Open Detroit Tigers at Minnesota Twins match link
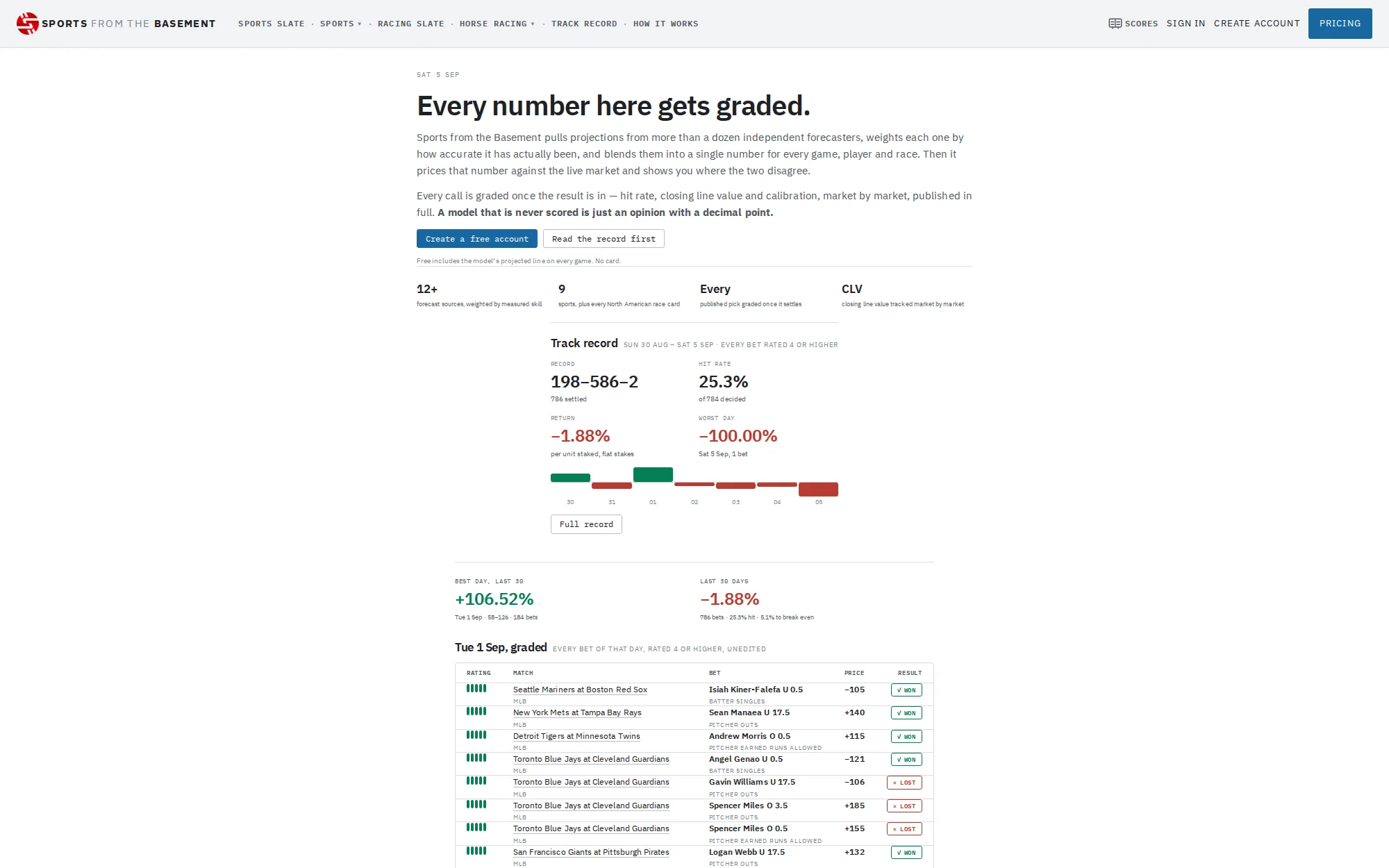1389x868 pixels. coord(576,736)
